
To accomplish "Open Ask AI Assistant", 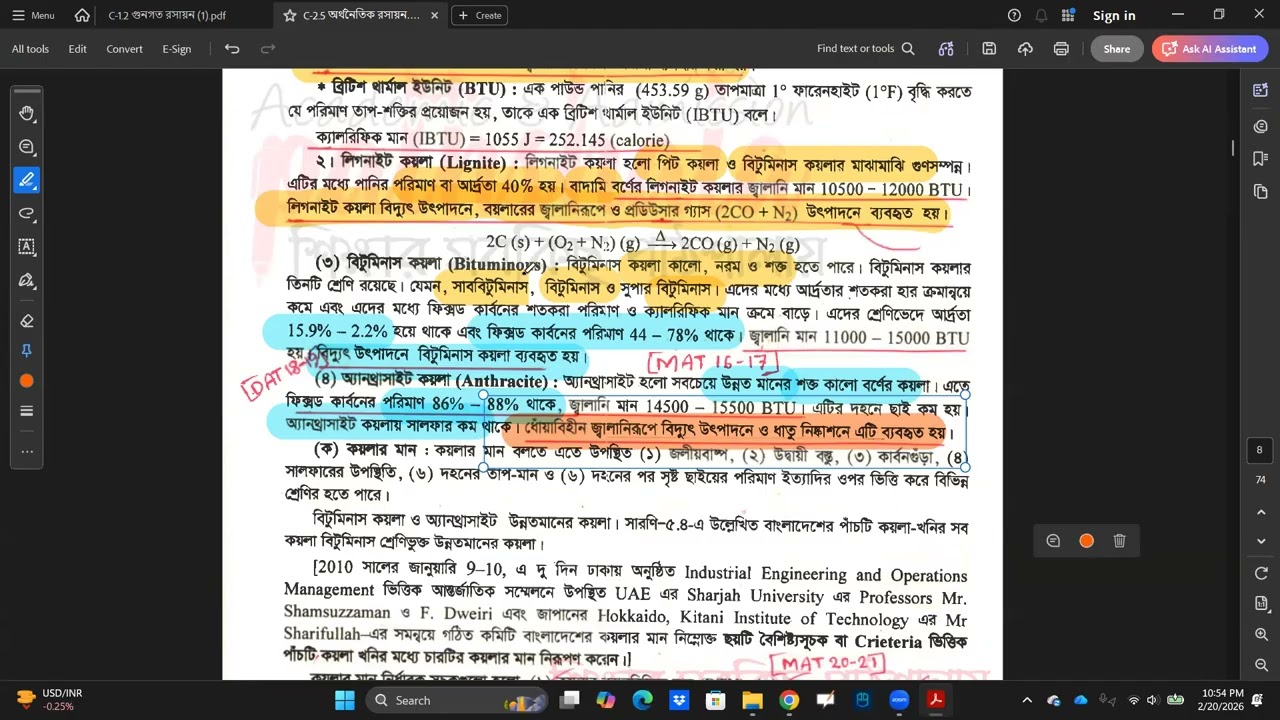I will [1210, 49].
